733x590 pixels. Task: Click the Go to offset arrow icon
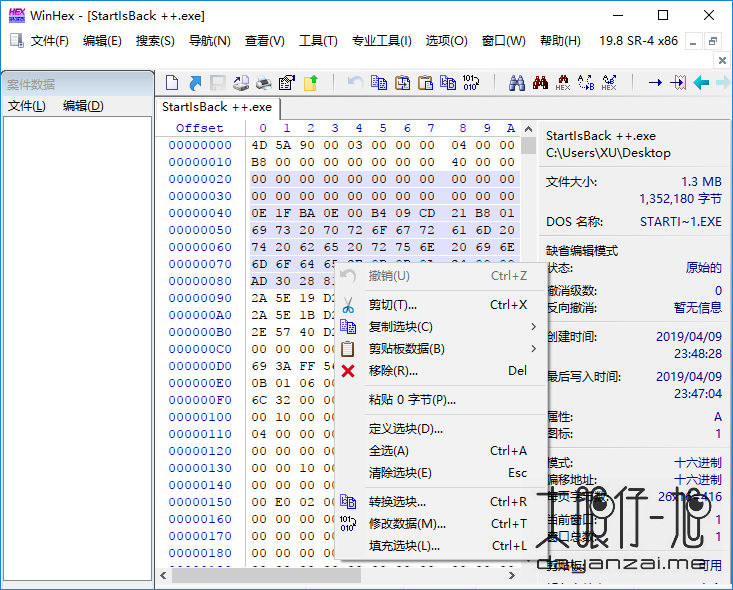655,83
